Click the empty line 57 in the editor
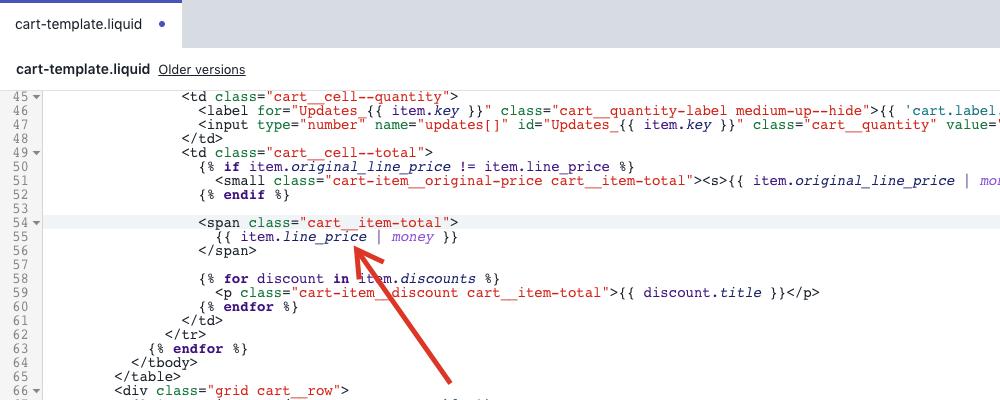Image resolution: width=1000 pixels, height=400 pixels. click(400, 264)
